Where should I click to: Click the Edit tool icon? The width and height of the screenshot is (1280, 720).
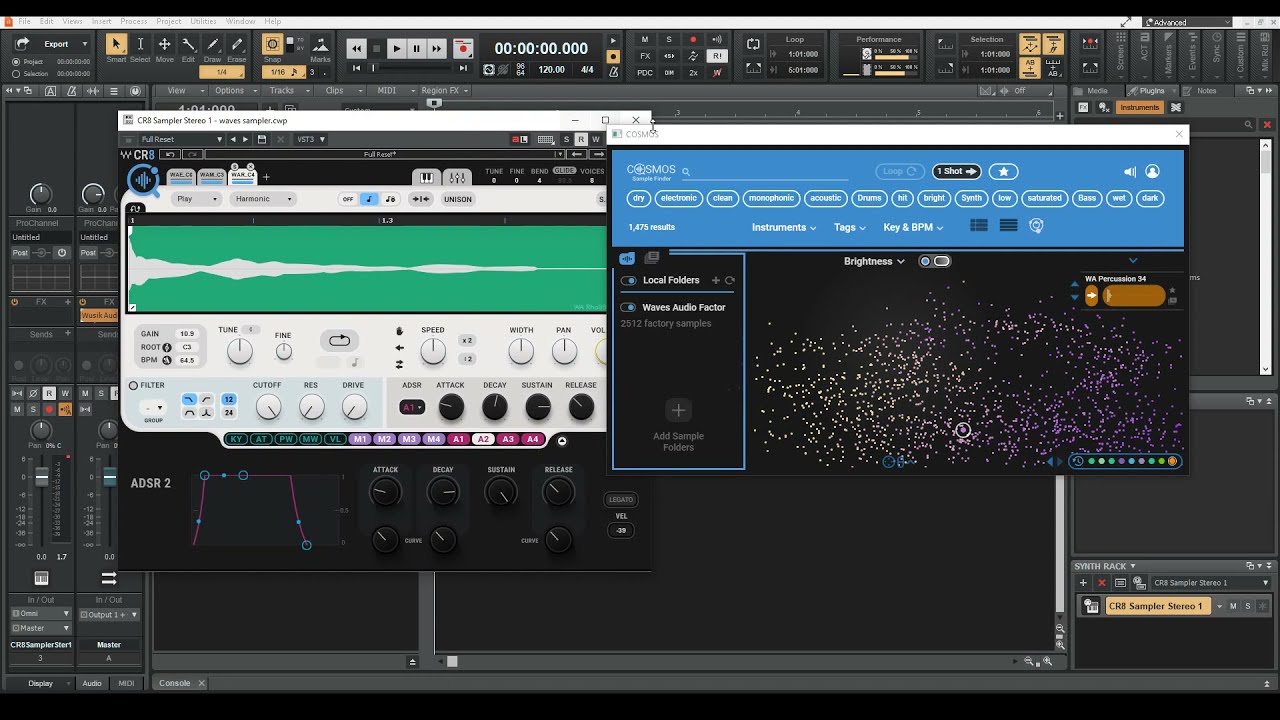(188, 44)
